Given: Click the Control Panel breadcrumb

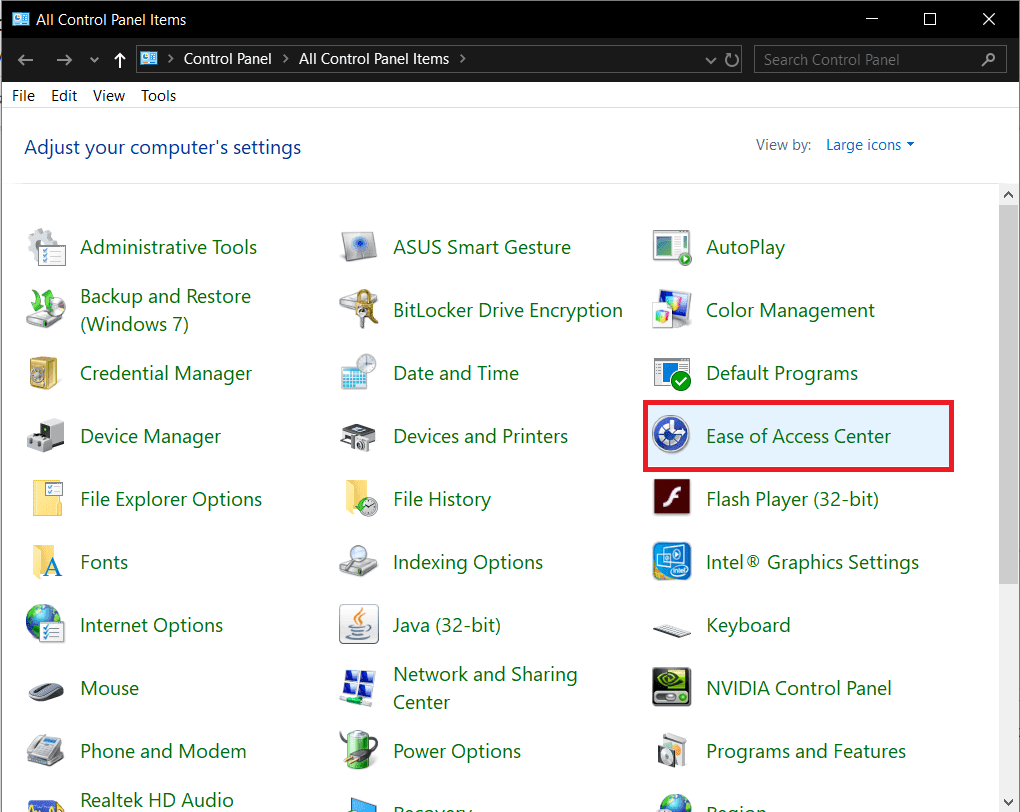Looking at the screenshot, I should pos(228,59).
